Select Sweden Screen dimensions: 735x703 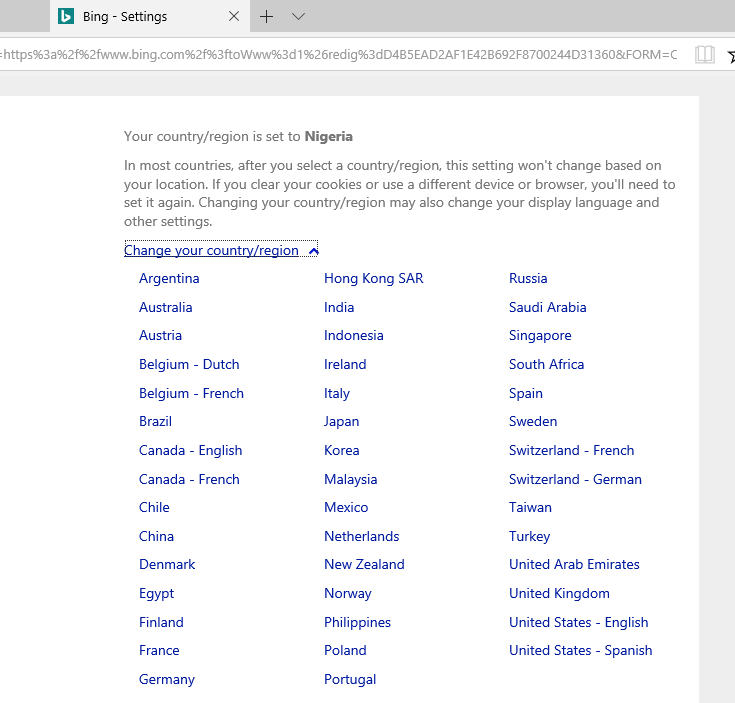533,422
